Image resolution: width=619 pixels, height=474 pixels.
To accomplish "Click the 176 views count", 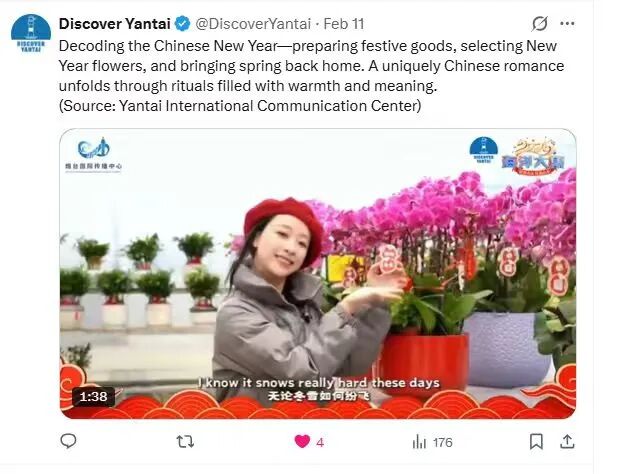I will [442, 442].
